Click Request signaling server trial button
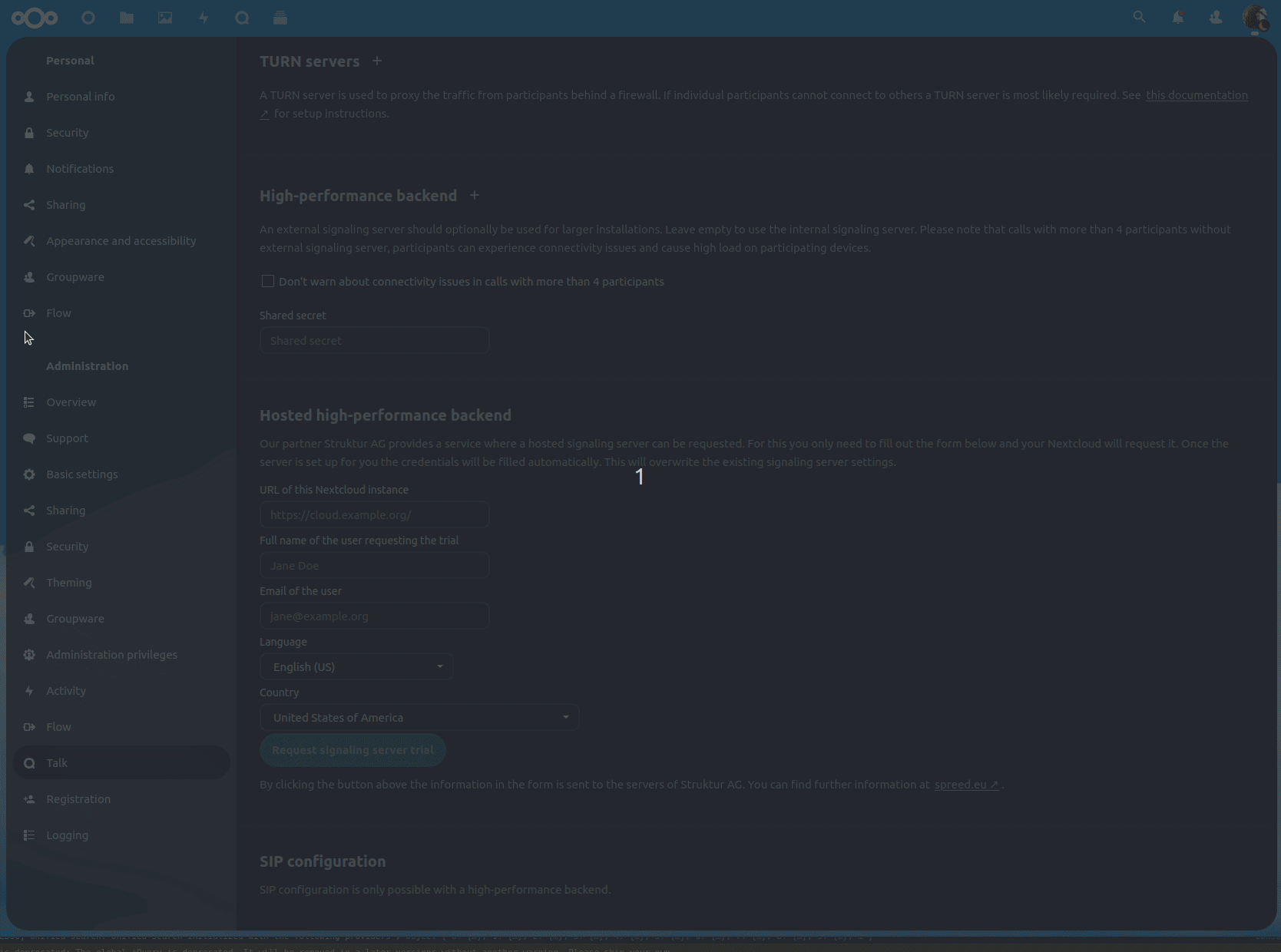This screenshot has width=1281, height=952. tap(353, 750)
